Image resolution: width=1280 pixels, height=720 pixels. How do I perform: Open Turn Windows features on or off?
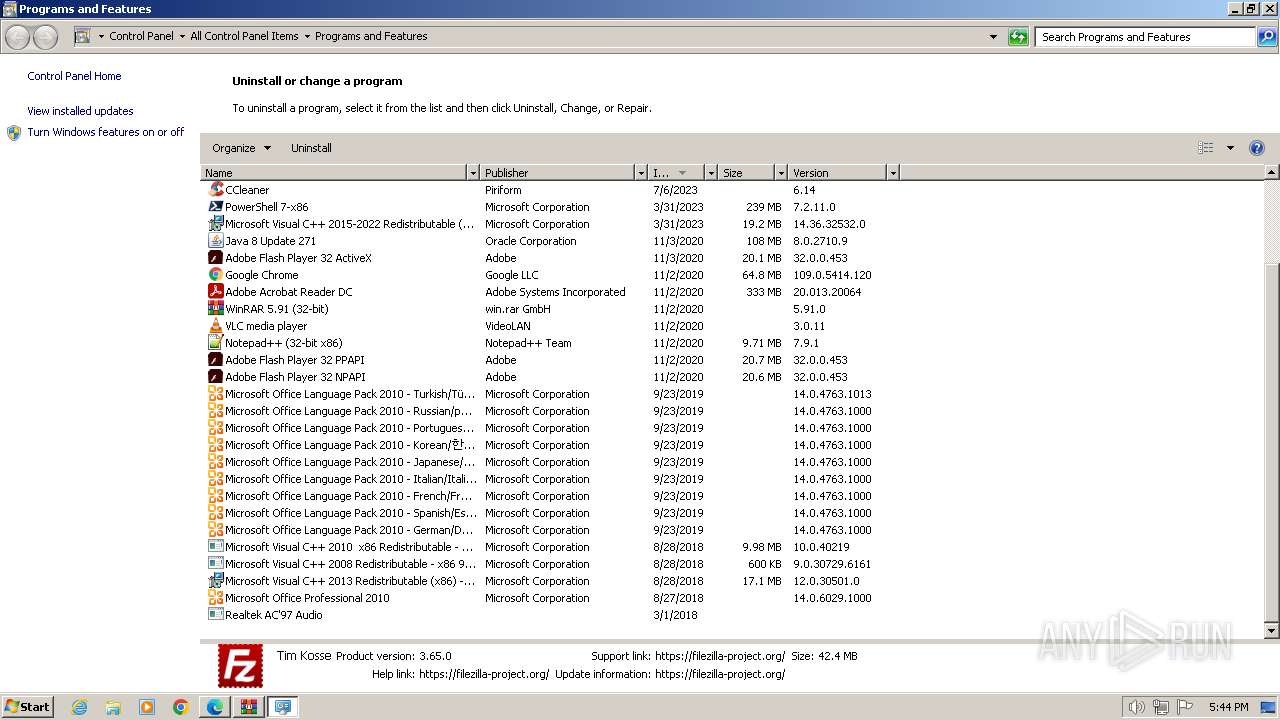click(x=106, y=132)
